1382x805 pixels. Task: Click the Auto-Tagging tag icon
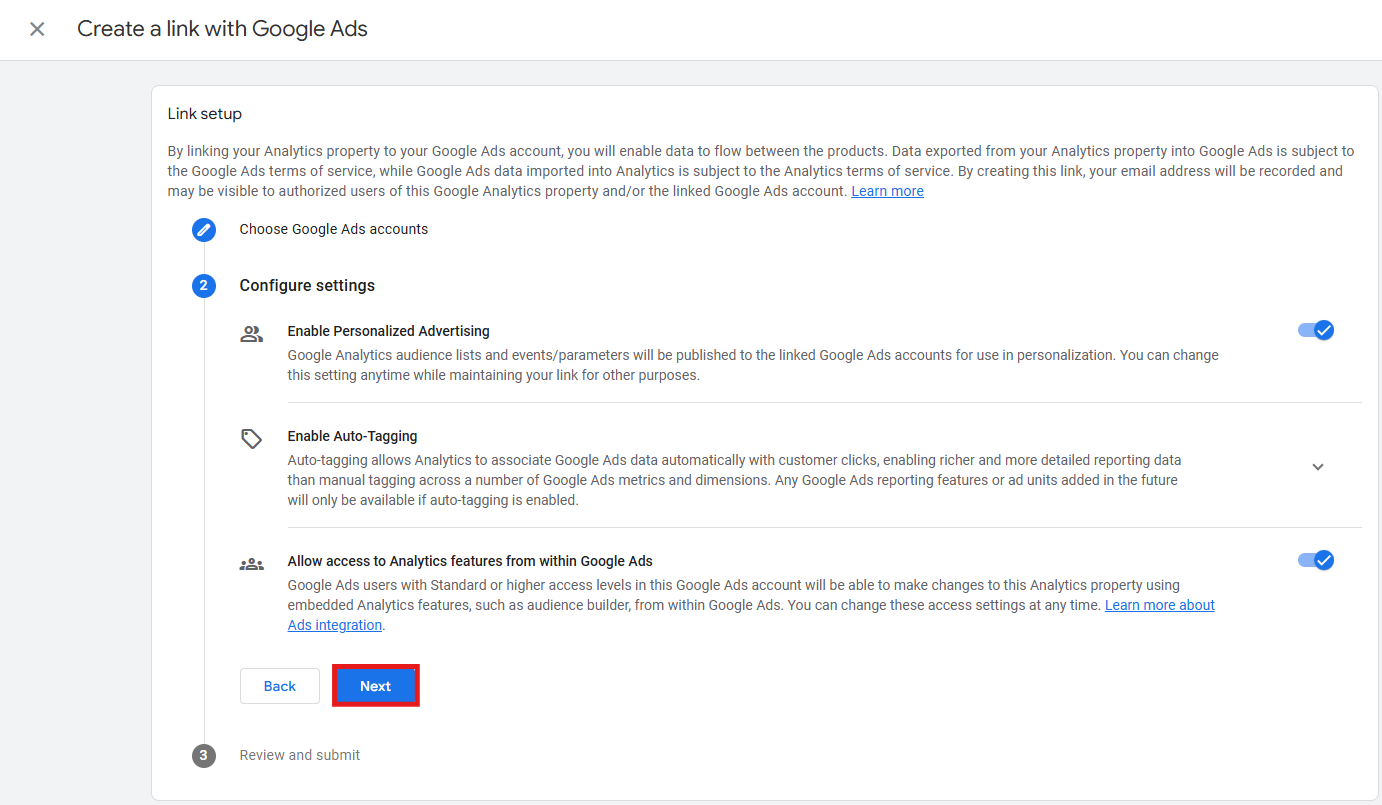coord(252,439)
